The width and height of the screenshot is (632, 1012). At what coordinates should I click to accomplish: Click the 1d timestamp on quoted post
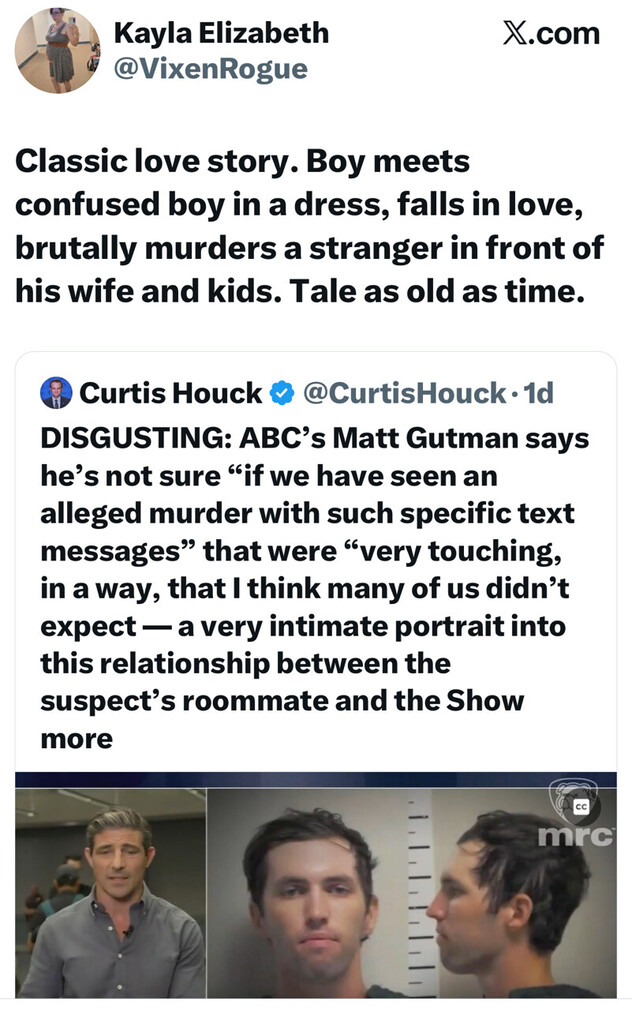click(538, 394)
